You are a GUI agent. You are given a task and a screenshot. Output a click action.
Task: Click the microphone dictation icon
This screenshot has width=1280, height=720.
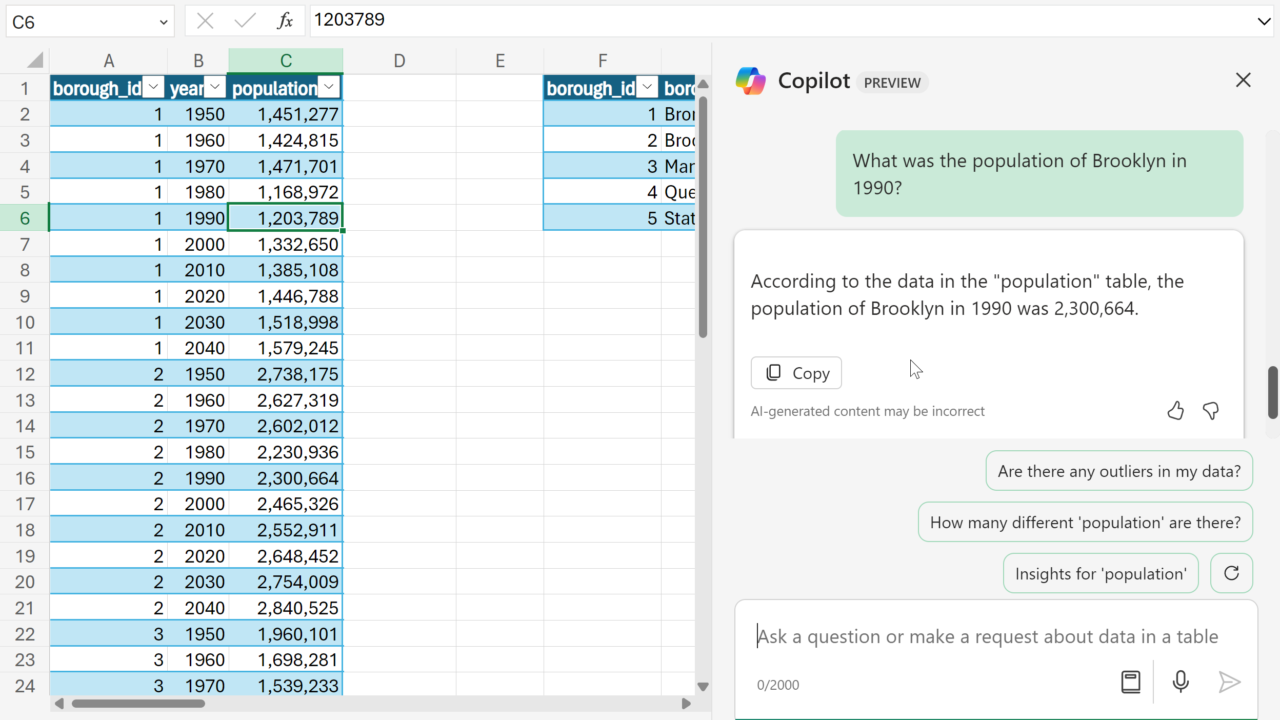pos(1181,682)
